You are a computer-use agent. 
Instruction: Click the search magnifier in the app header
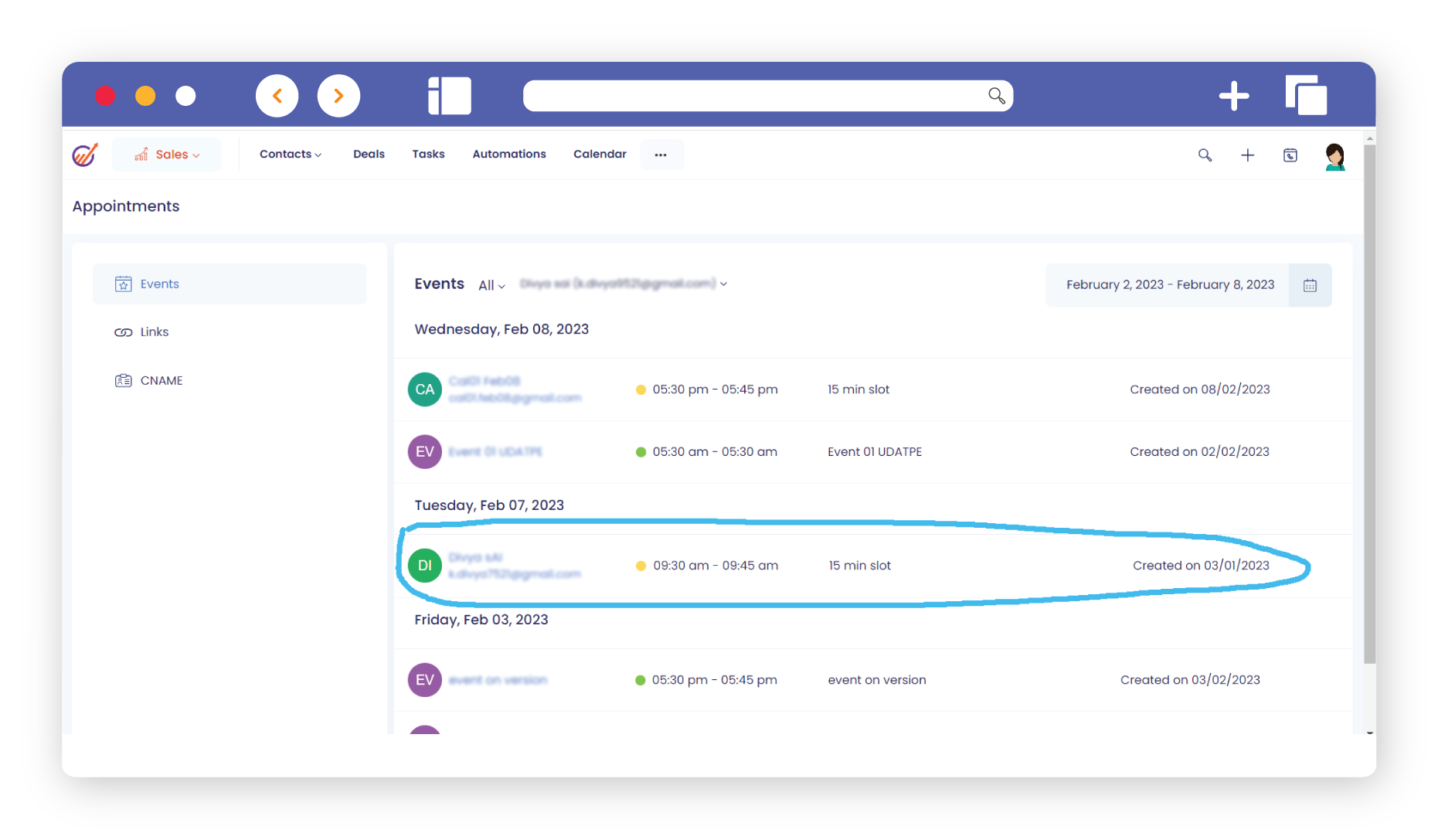tap(1205, 155)
